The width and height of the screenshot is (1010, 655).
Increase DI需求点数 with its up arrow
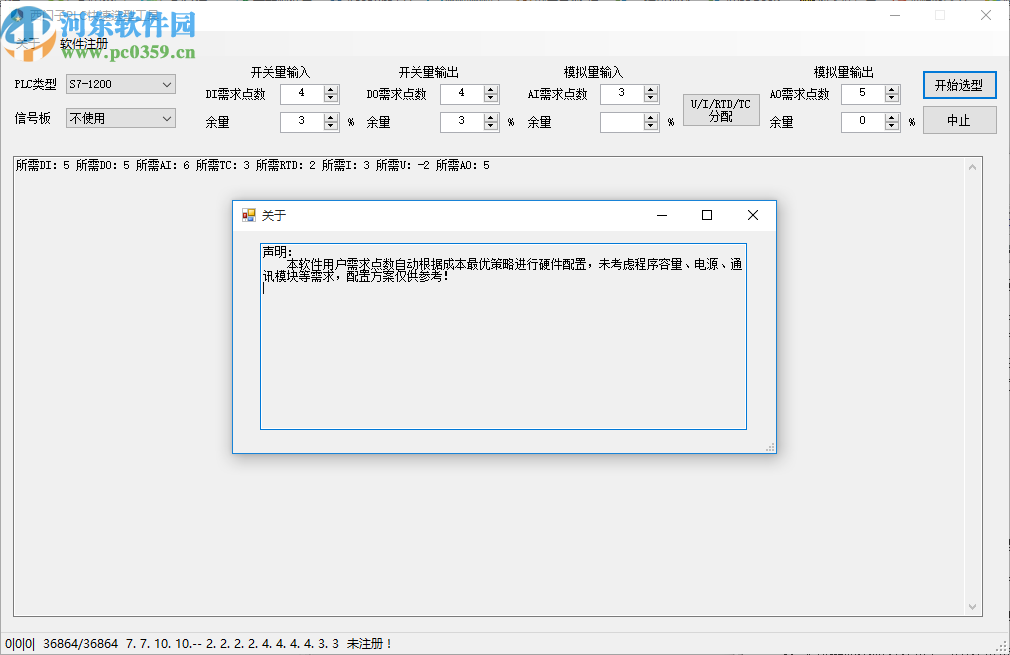[x=330, y=90]
